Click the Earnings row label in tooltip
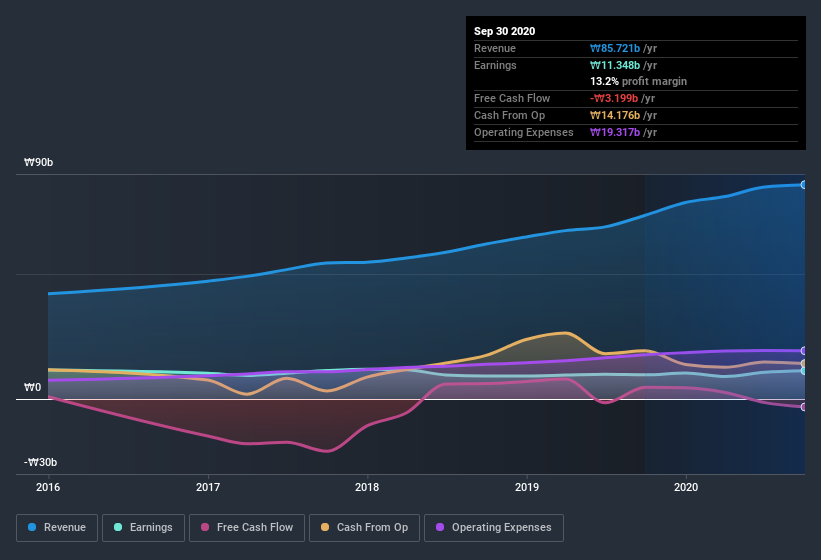The height and width of the screenshot is (560, 821). pos(495,65)
